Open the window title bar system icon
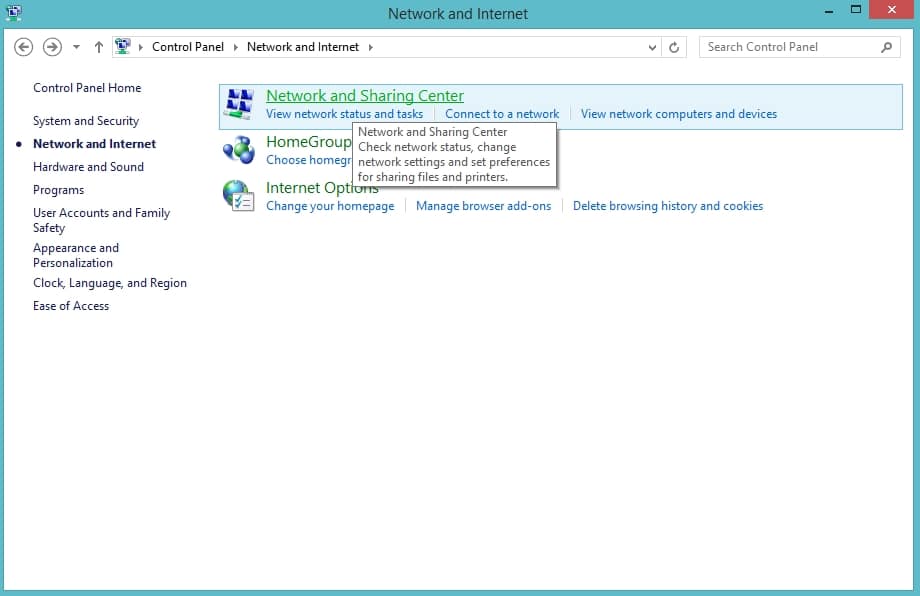This screenshot has height=596, width=920. coord(14,12)
